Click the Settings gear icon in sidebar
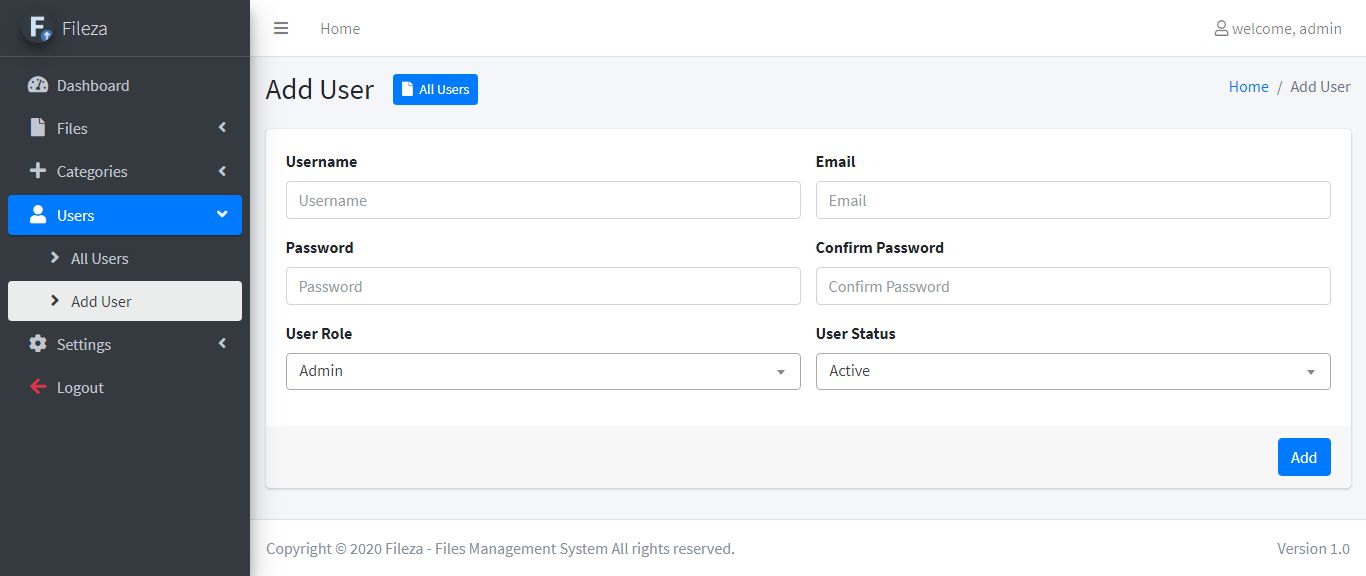This screenshot has height=576, width=1366. [x=38, y=344]
